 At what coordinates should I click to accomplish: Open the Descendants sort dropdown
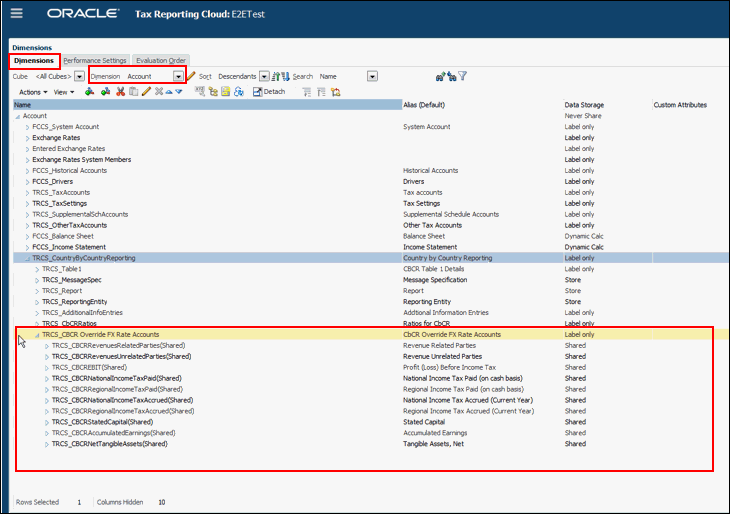click(264, 76)
